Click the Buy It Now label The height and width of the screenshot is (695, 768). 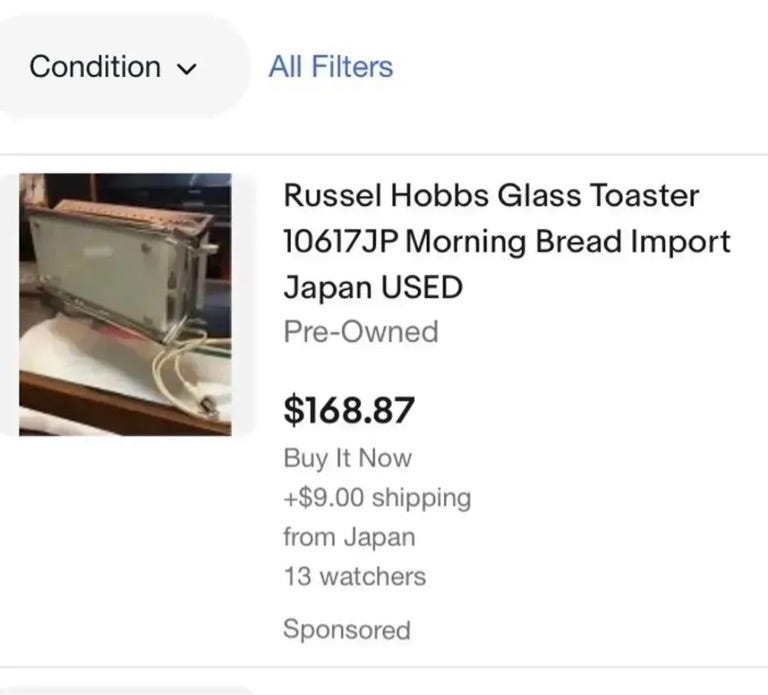tap(347, 458)
